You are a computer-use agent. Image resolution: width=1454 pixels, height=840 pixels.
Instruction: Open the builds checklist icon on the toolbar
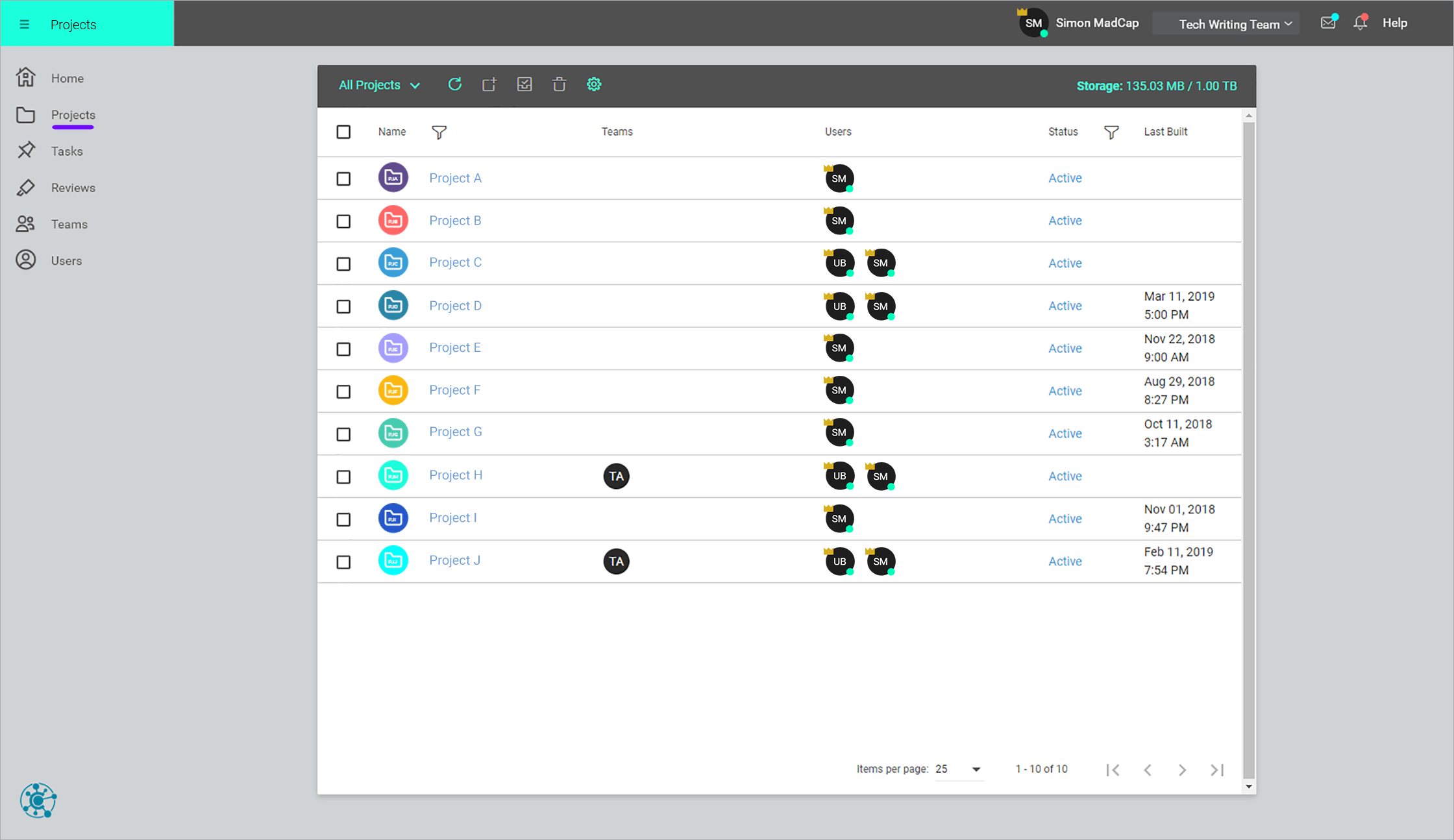(x=524, y=84)
